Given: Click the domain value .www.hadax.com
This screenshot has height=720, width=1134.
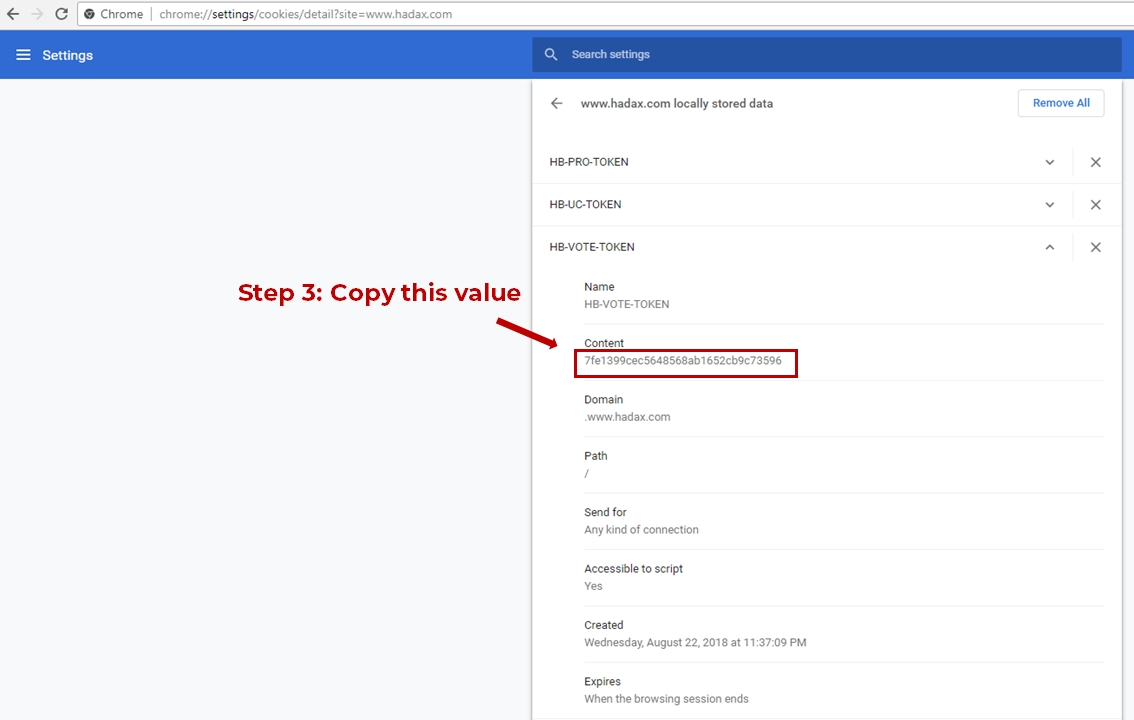Looking at the screenshot, I should [627, 417].
